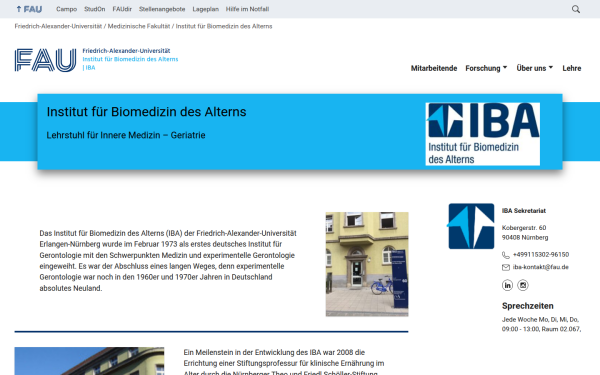
Task: Open the Campo link
Action: tap(67, 9)
